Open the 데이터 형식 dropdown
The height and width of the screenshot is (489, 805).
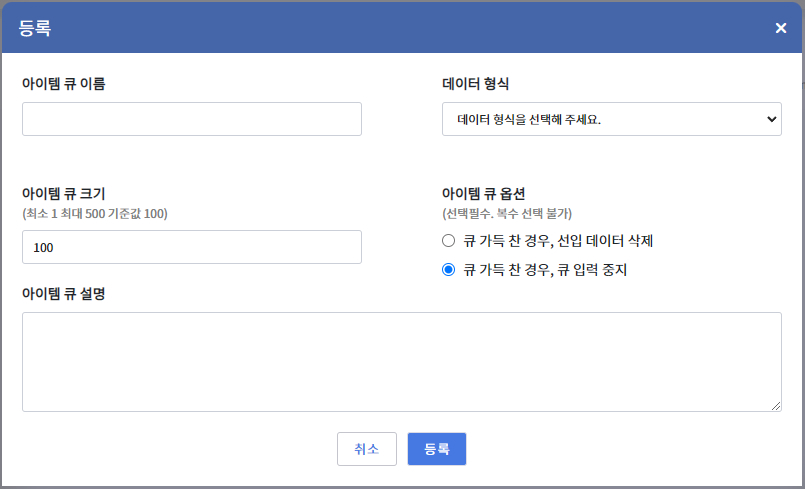(611, 119)
